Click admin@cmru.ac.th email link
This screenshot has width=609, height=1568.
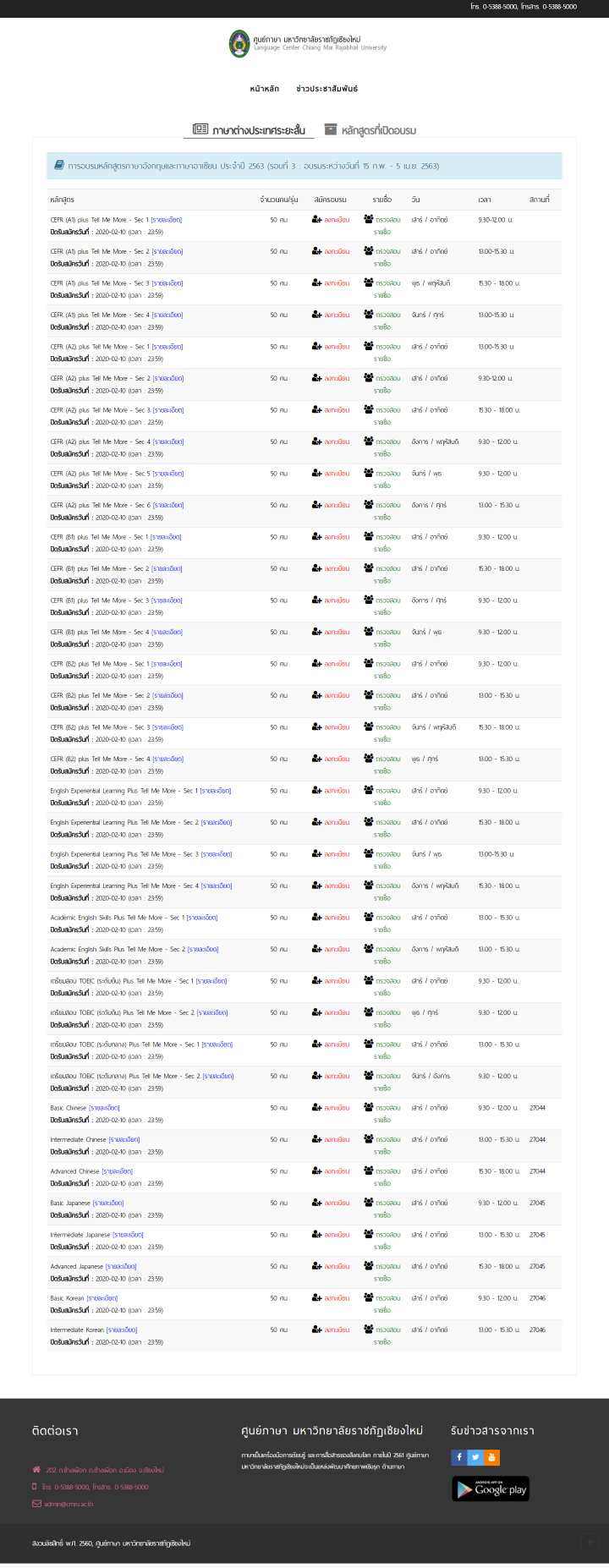(x=69, y=1504)
